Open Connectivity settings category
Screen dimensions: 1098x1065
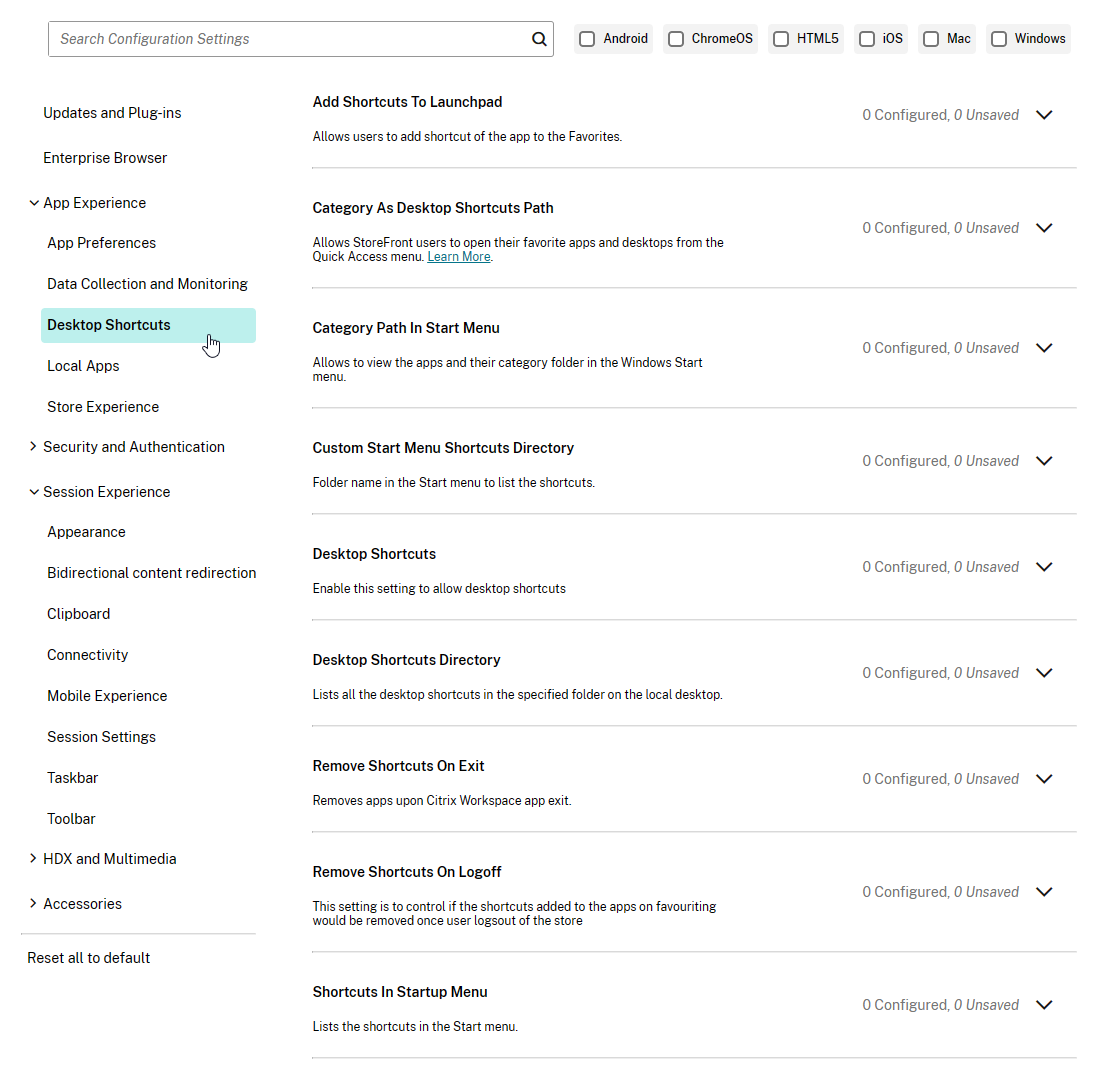coord(88,655)
